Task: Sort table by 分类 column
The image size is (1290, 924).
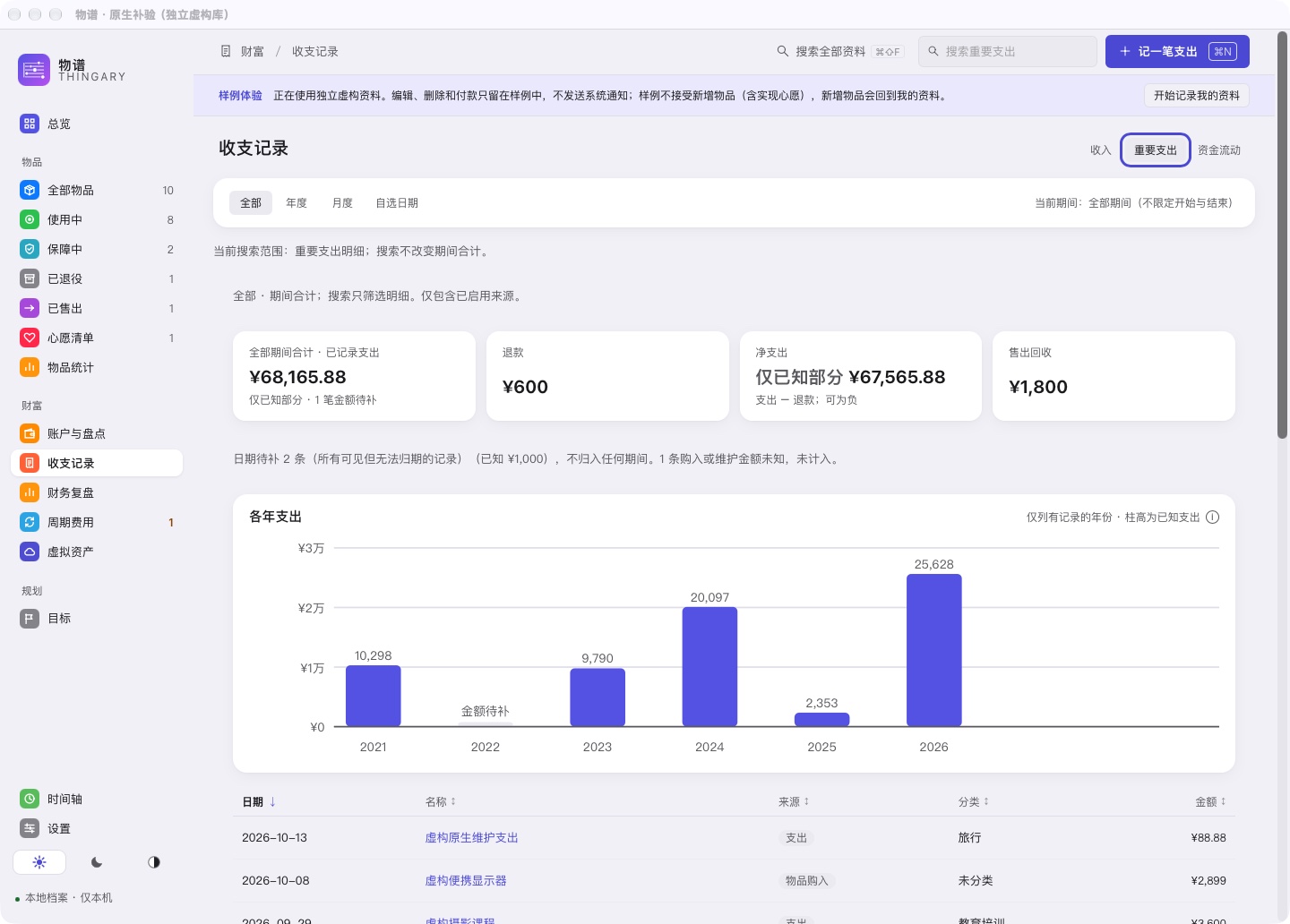Action: (974, 801)
